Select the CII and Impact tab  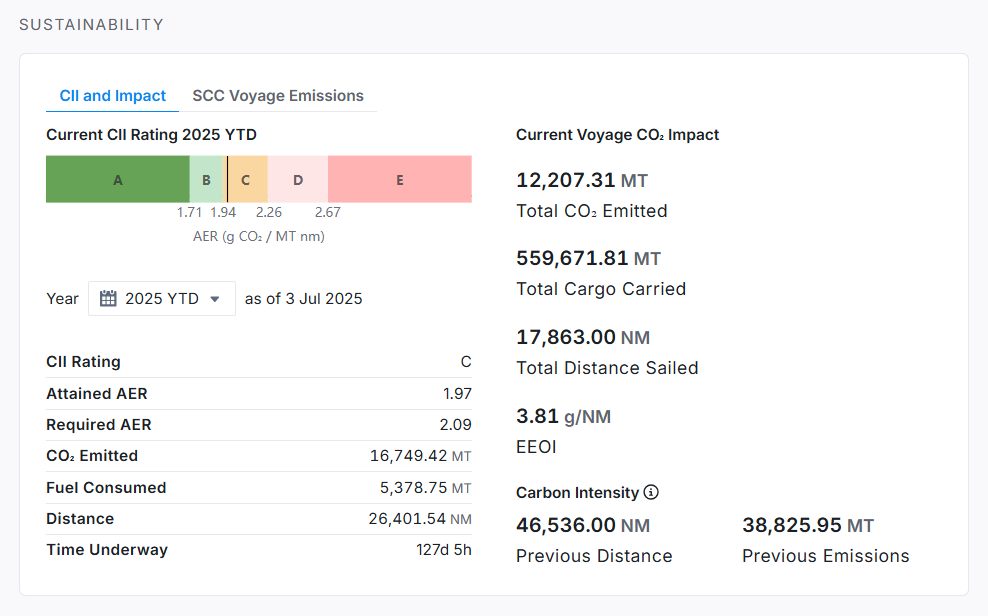click(113, 96)
